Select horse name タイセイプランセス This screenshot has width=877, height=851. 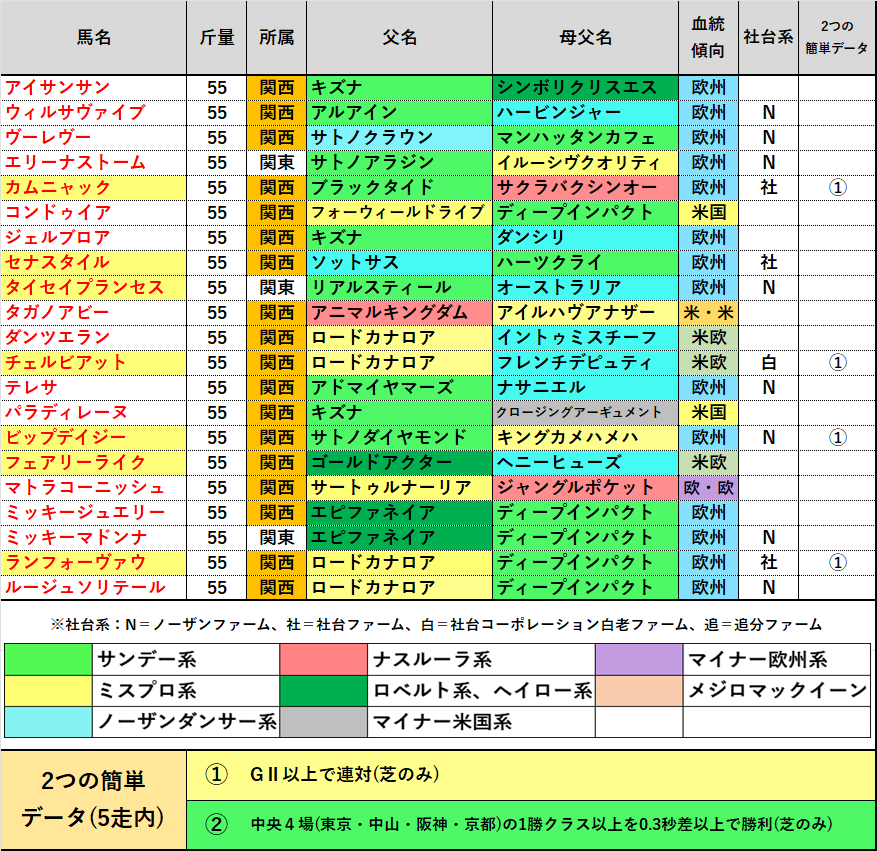(93, 288)
